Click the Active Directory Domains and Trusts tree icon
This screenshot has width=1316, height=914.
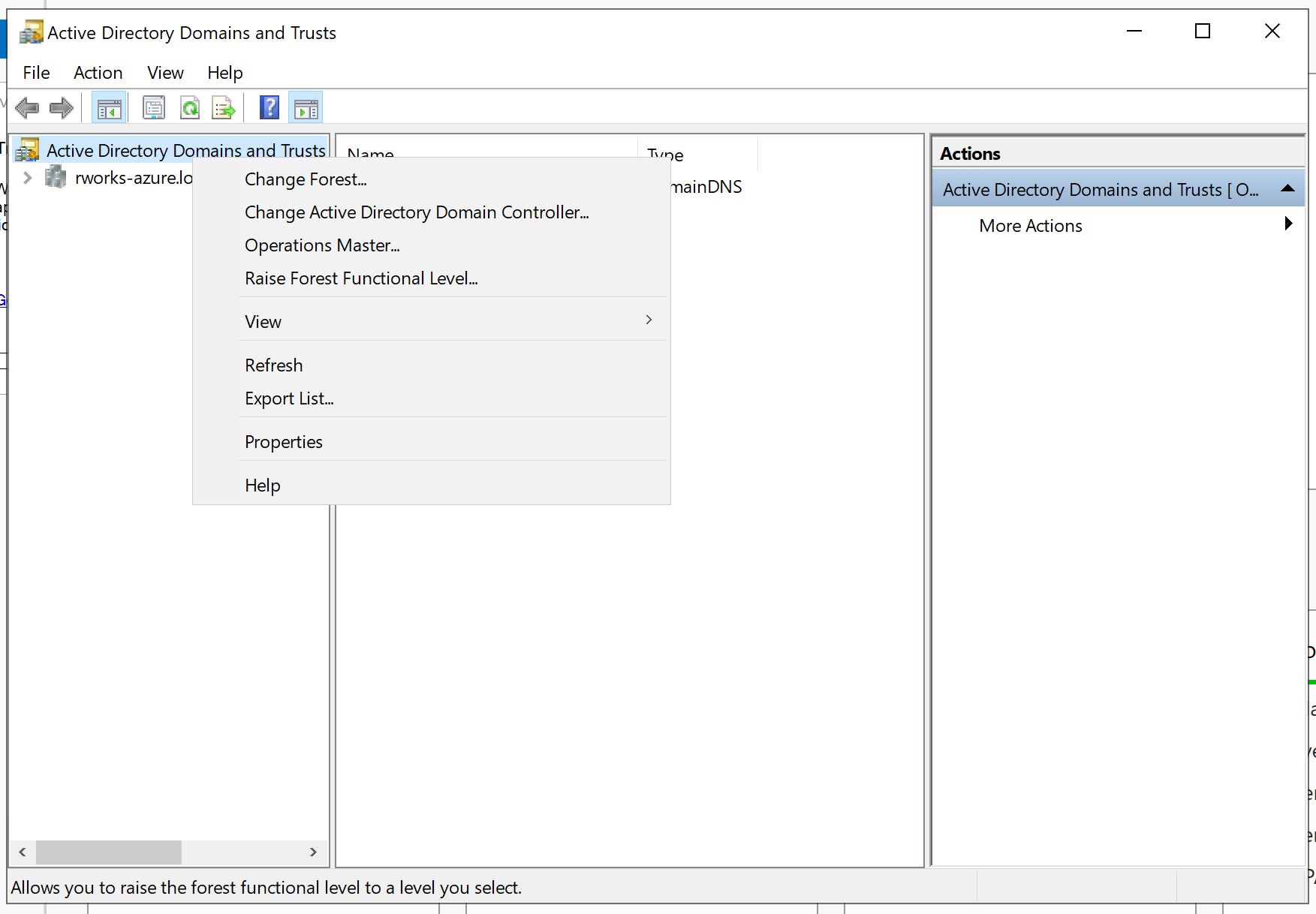click(28, 150)
